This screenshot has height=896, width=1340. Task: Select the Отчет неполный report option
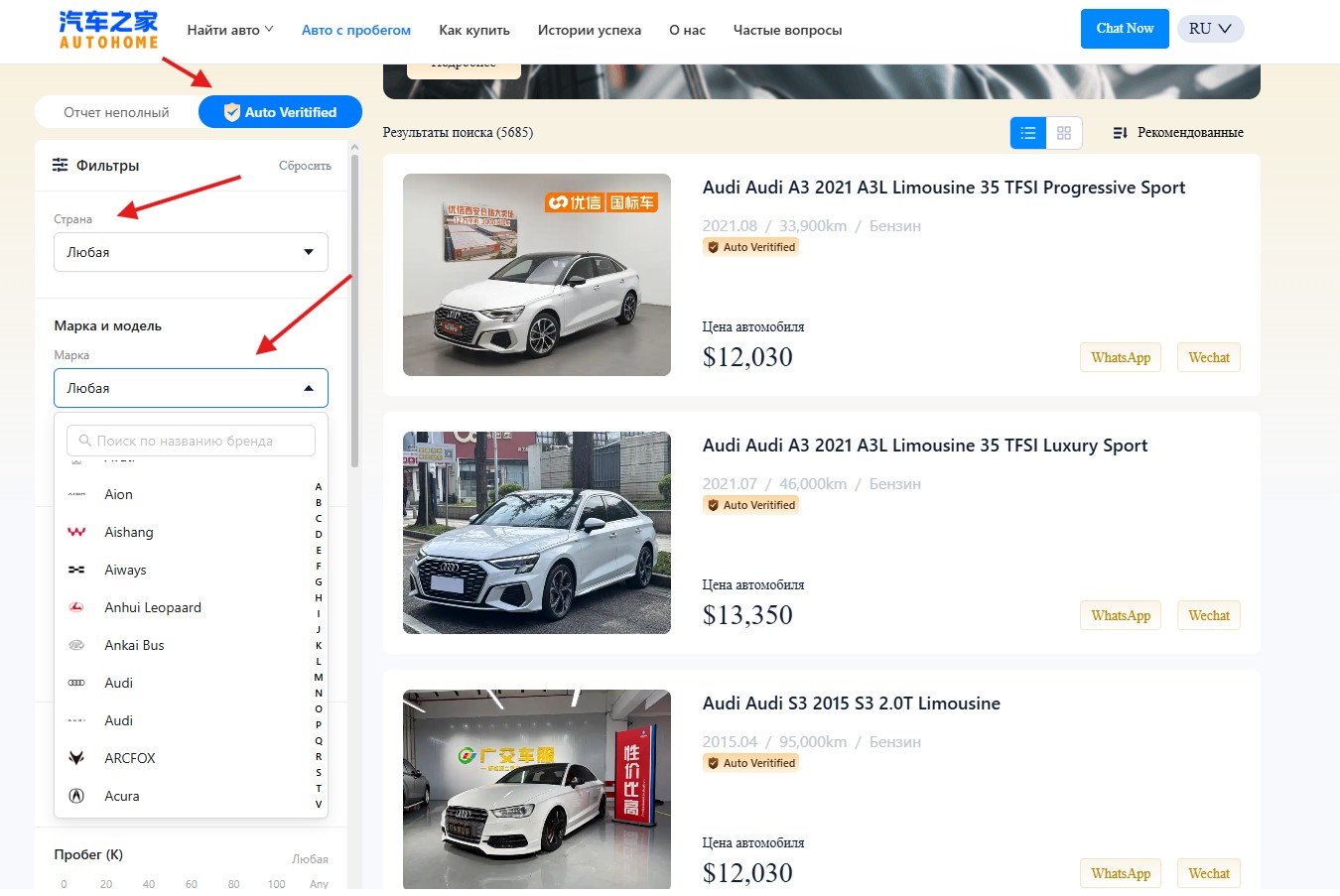click(117, 112)
